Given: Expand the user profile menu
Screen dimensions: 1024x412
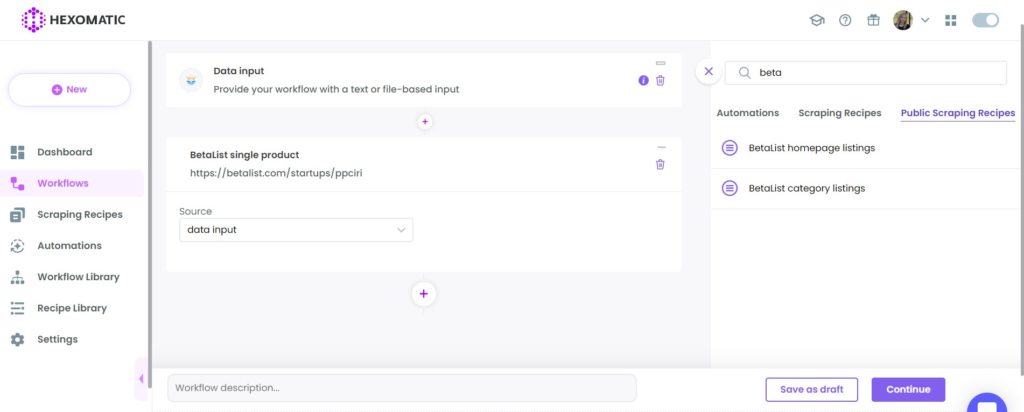Looking at the screenshot, I should pyautogui.click(x=925, y=20).
